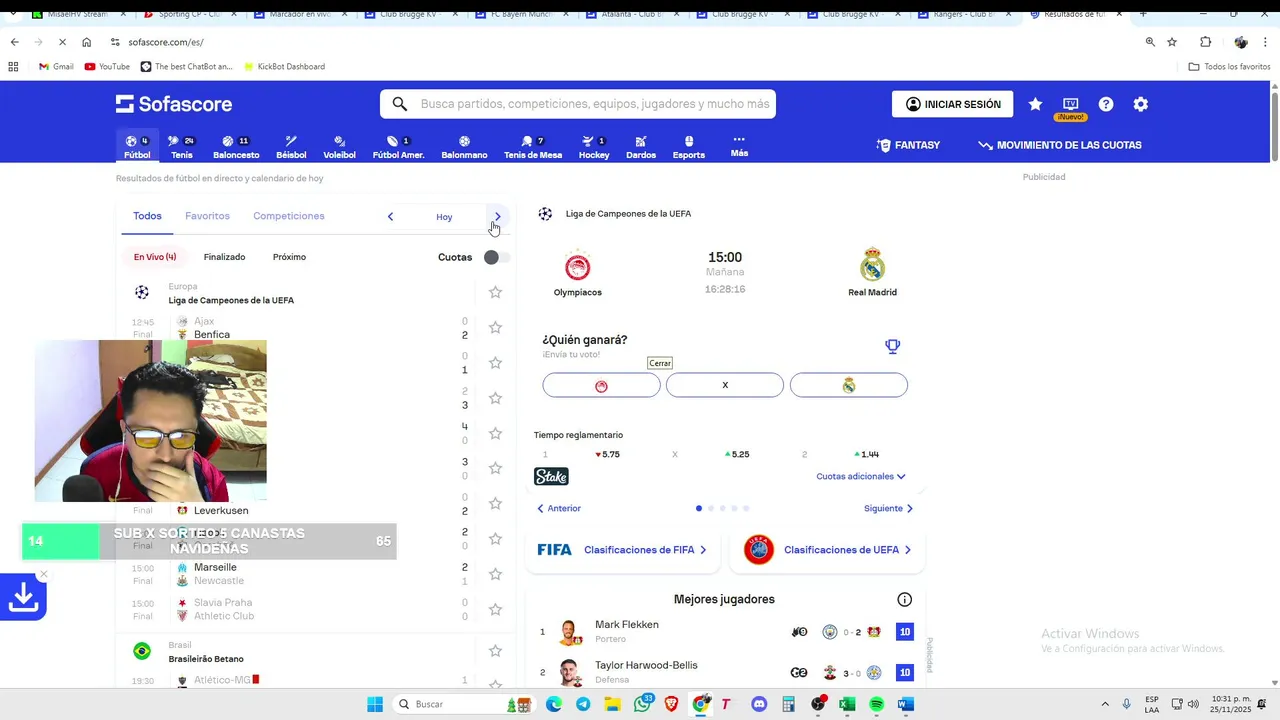Open Spotify from the taskbar
Screen dimensions: 1280x720
click(x=877, y=704)
